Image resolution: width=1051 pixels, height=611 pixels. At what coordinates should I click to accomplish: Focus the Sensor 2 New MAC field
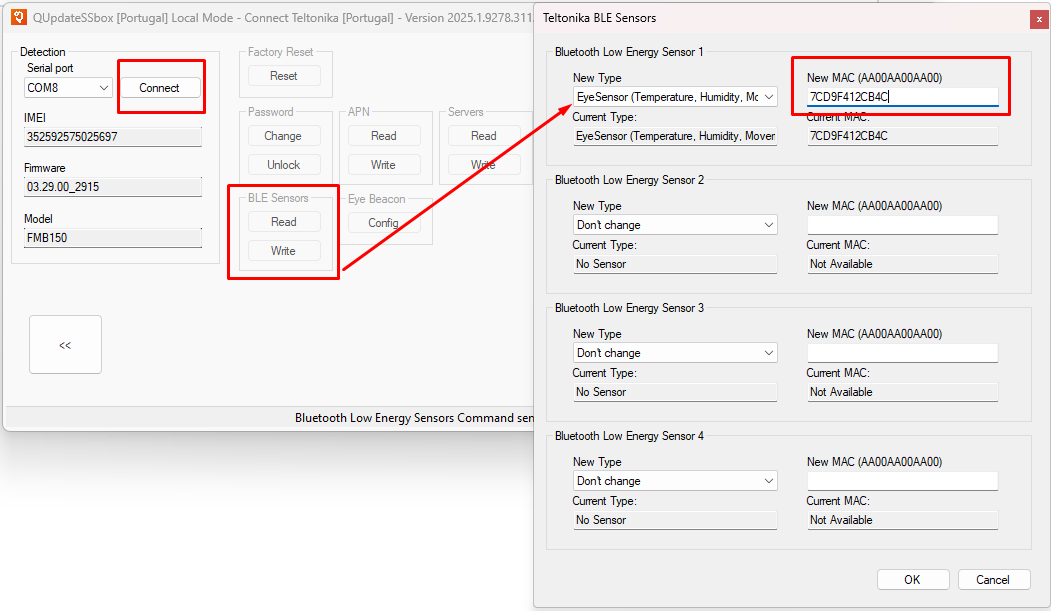(x=902, y=225)
